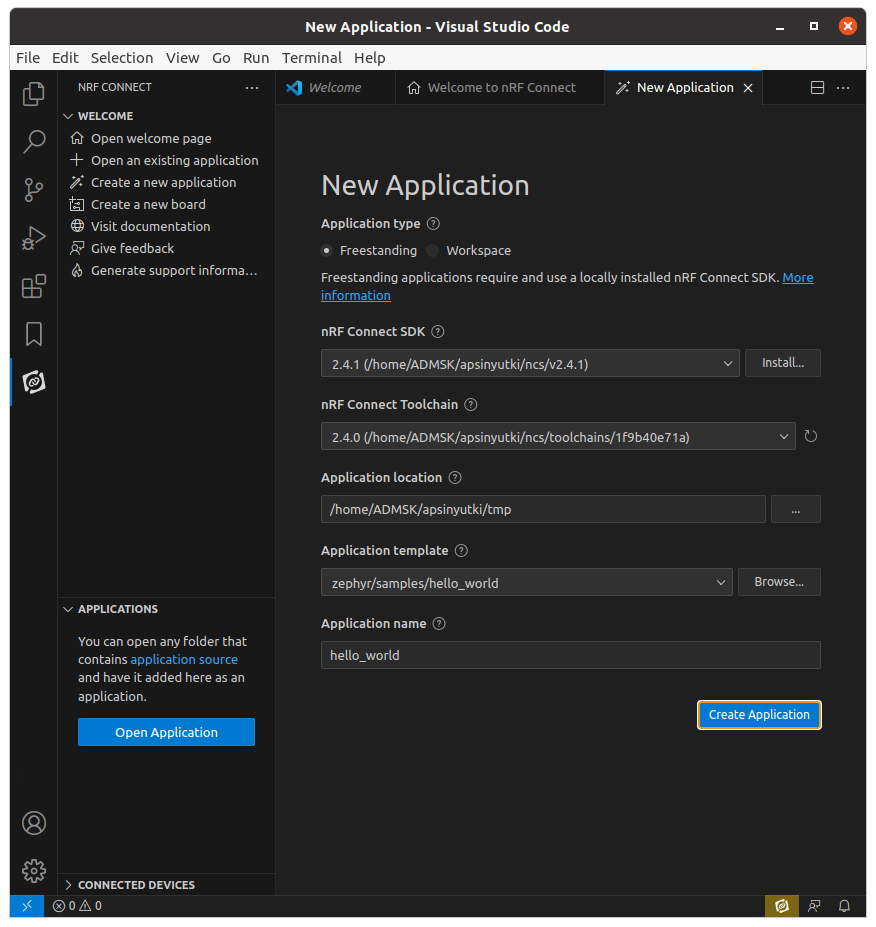Screen dimensions: 876x927
Task: Follow the application source link
Action: click(184, 659)
